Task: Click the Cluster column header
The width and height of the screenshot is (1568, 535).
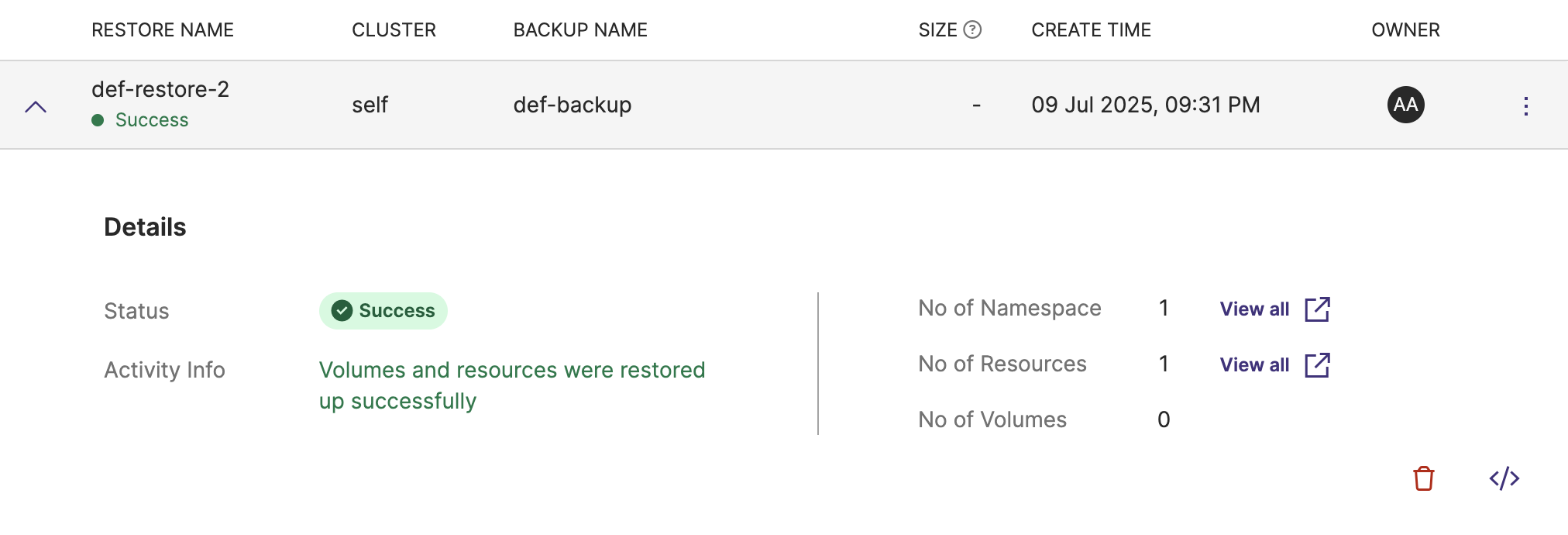Action: [x=394, y=30]
